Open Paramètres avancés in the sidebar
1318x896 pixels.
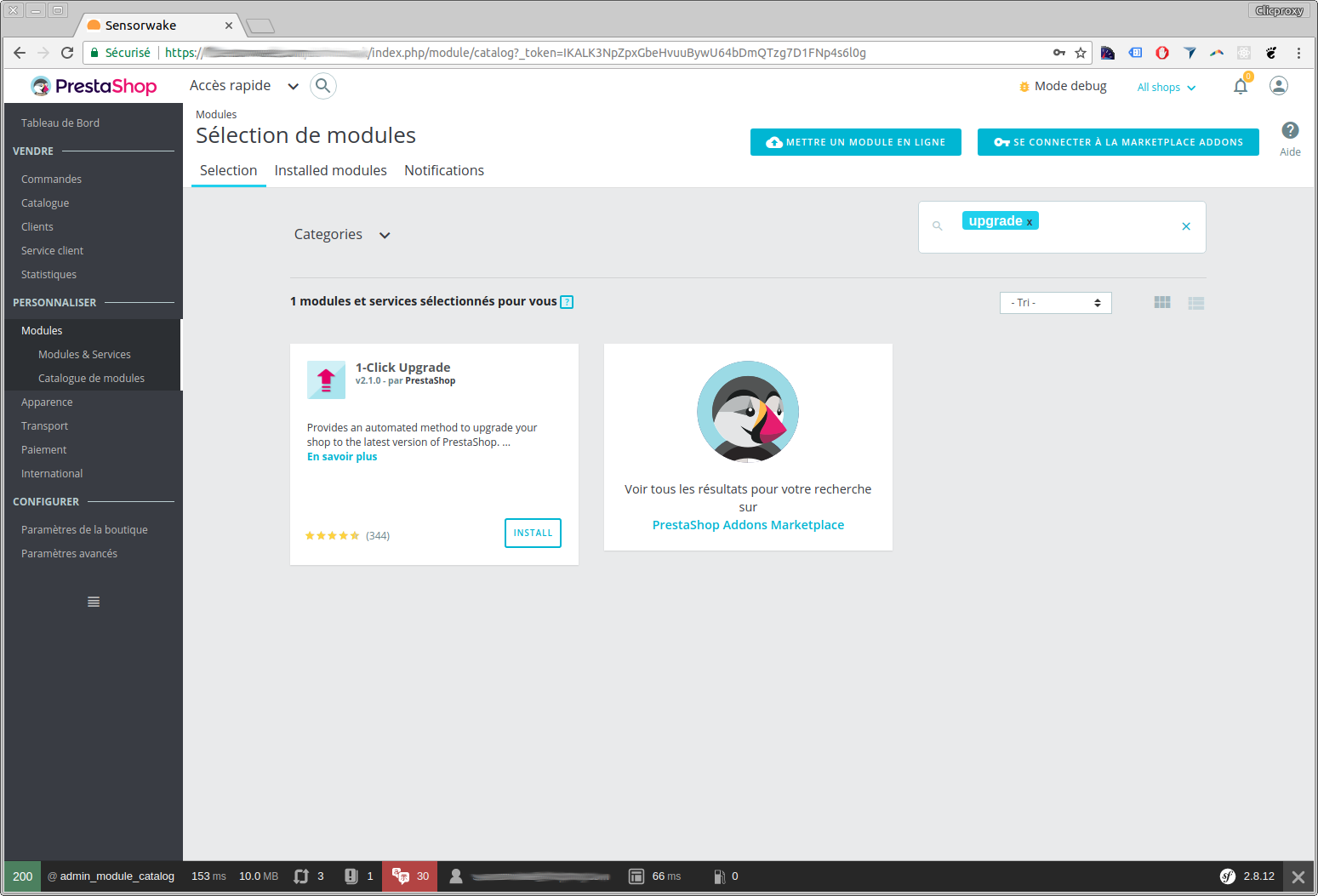69,554
